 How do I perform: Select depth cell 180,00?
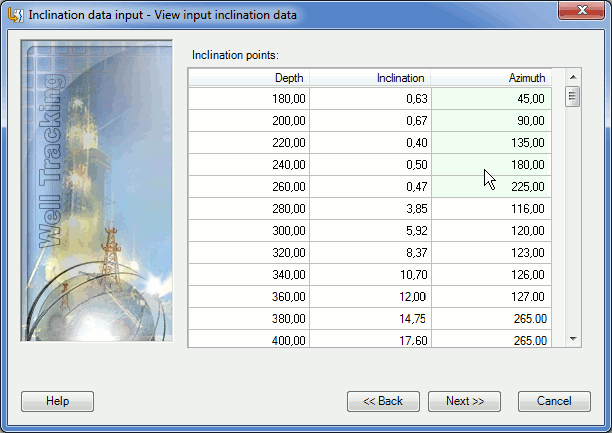(x=249, y=99)
